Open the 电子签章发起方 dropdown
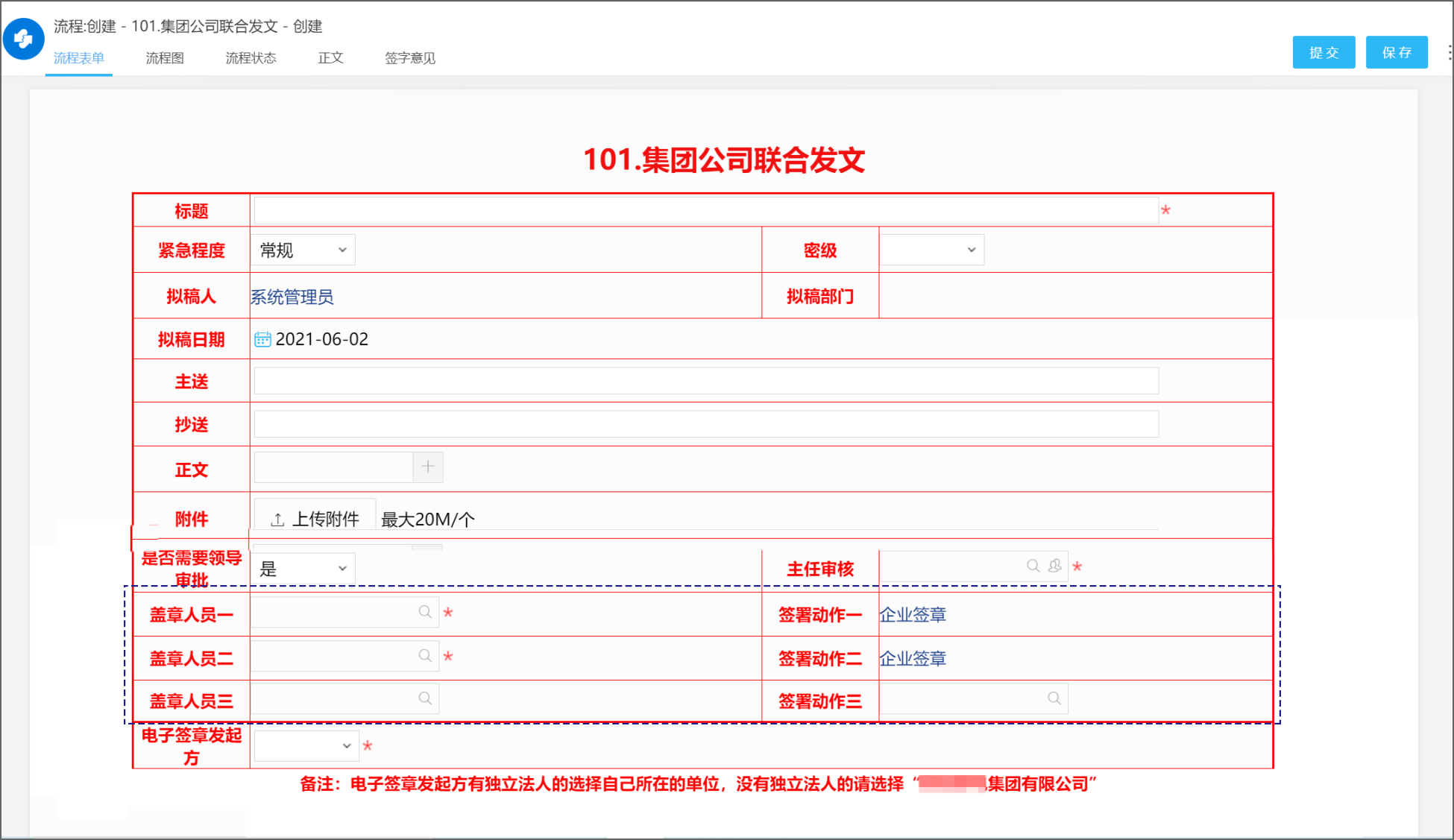This screenshot has width=1454, height=840. coord(306,745)
